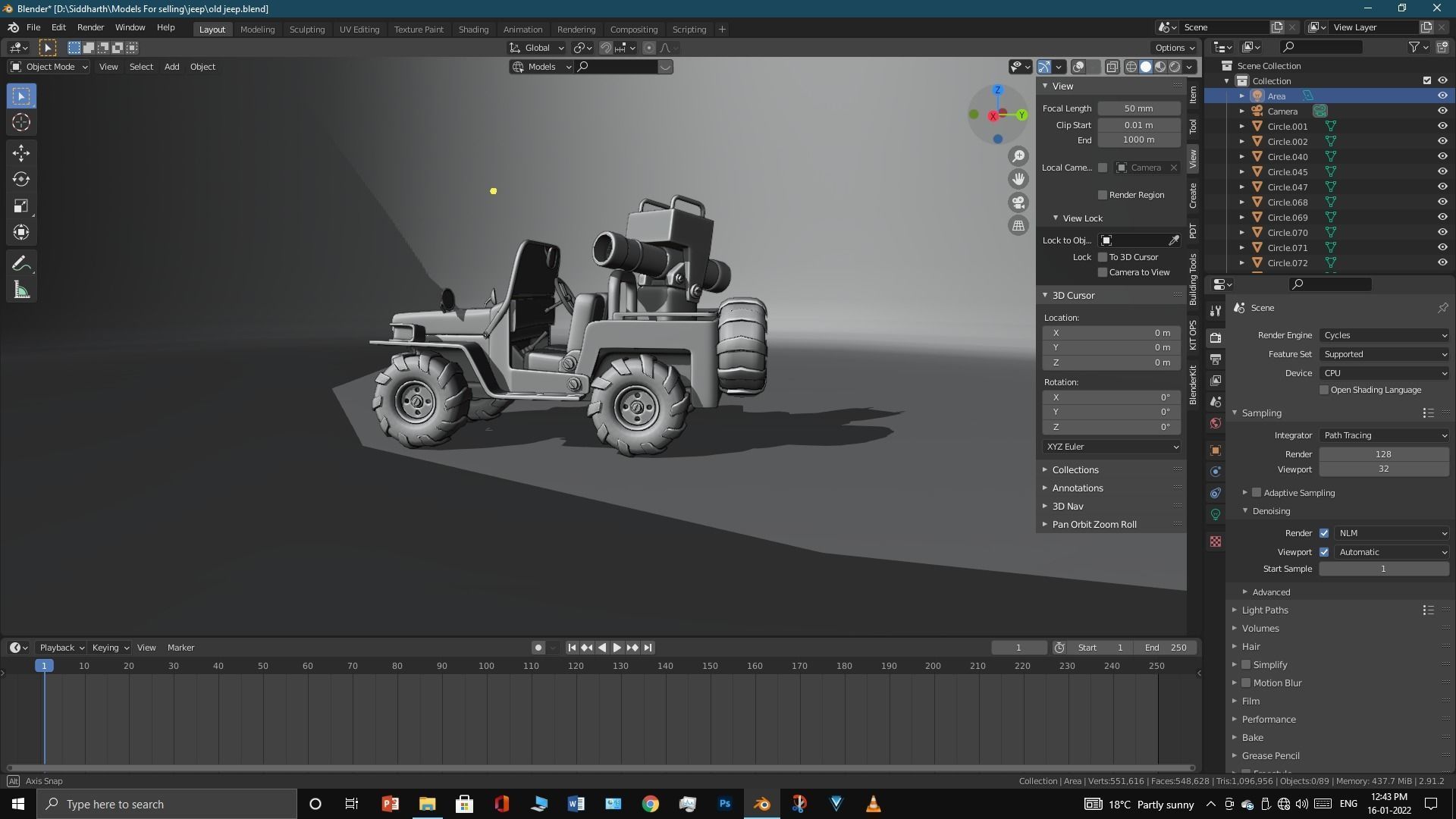Click the Options button in viewport header
This screenshot has height=819, width=1456.
1175,48
